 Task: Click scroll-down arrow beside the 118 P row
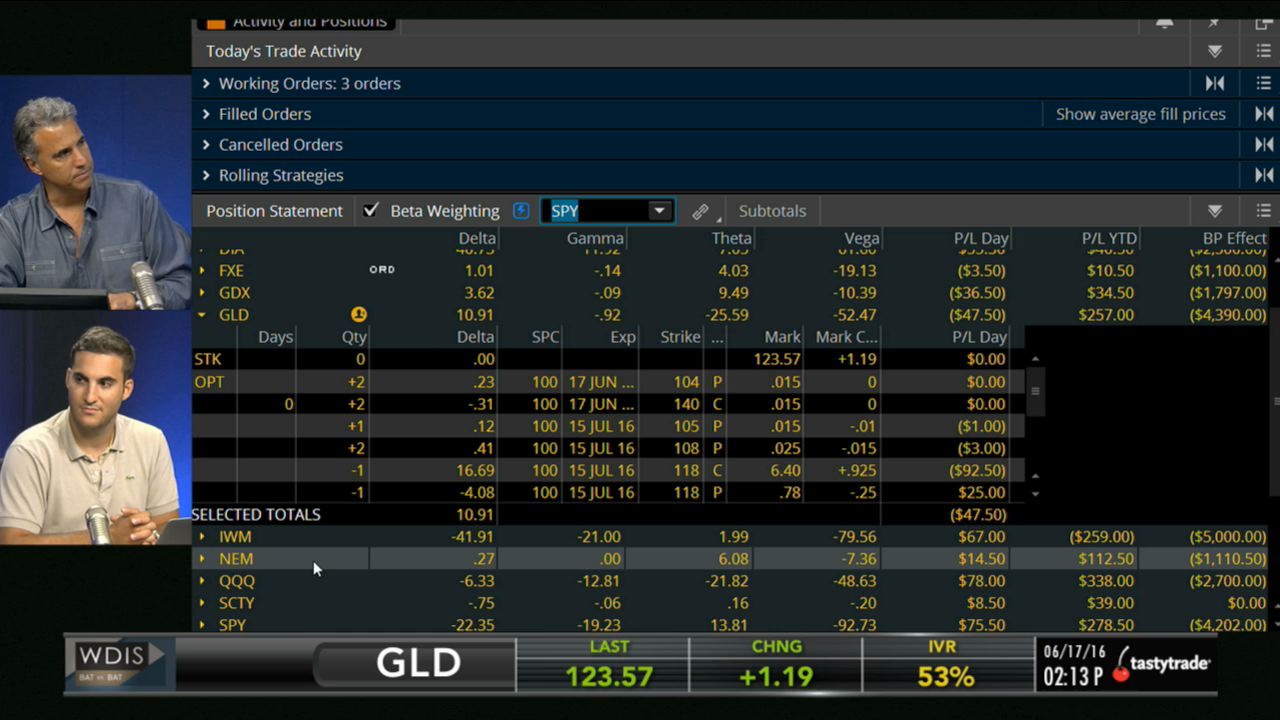pos(1035,493)
